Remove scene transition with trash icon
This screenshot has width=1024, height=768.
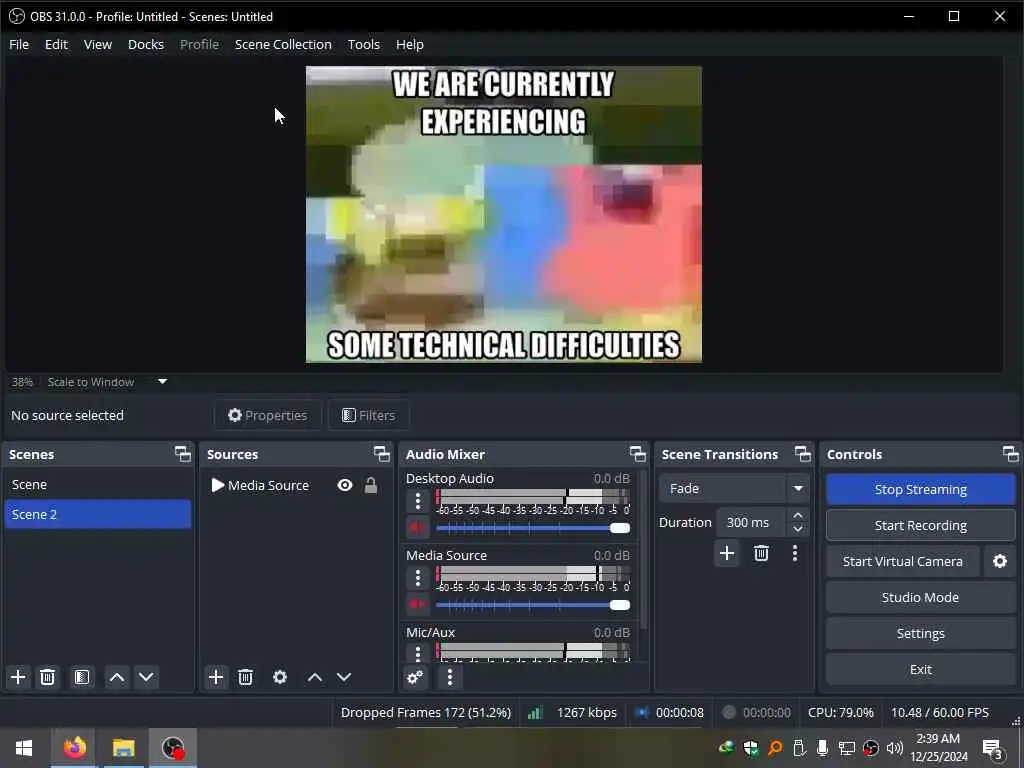click(761, 554)
